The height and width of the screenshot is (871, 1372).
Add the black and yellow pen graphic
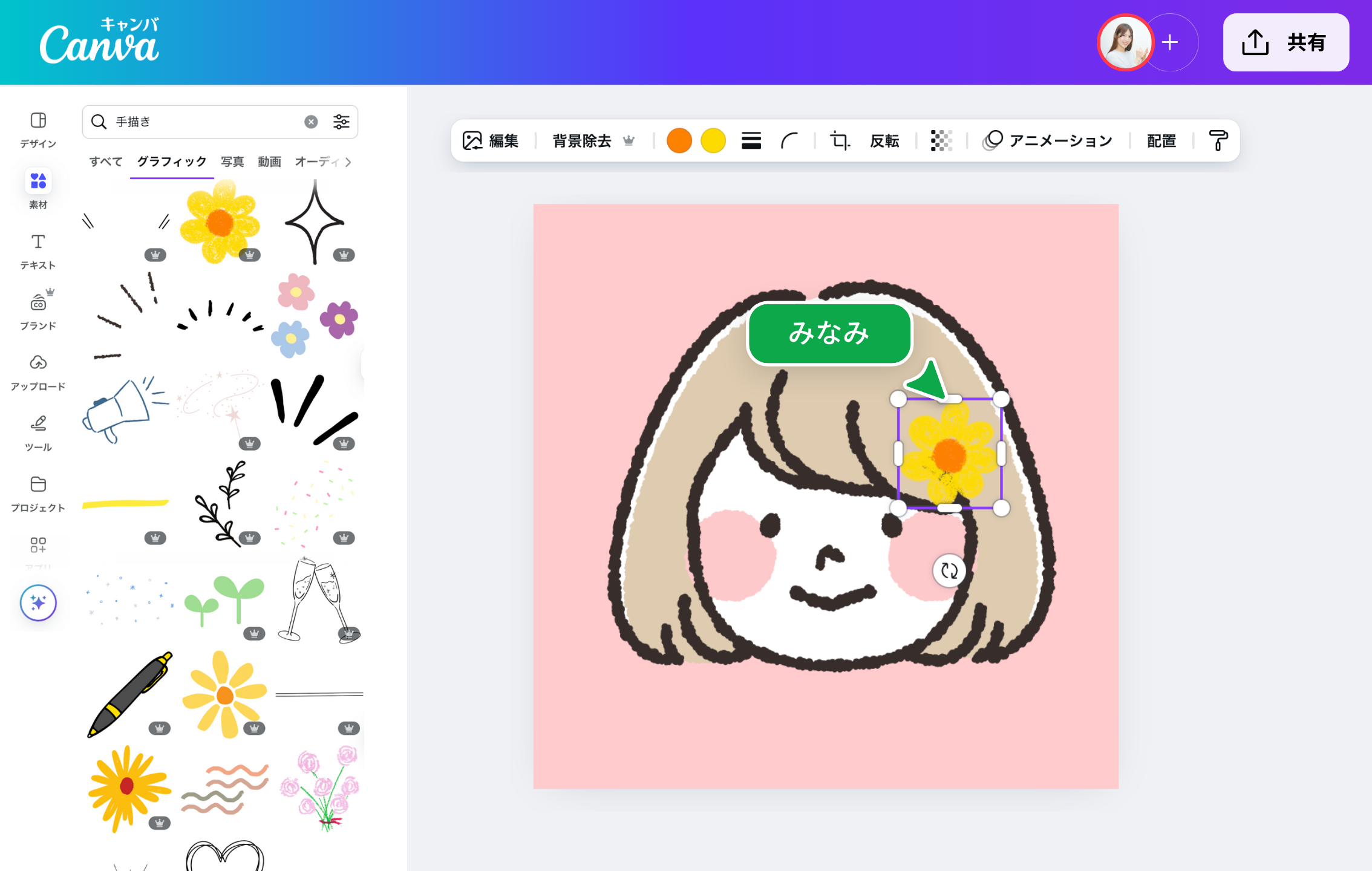pyautogui.click(x=130, y=694)
